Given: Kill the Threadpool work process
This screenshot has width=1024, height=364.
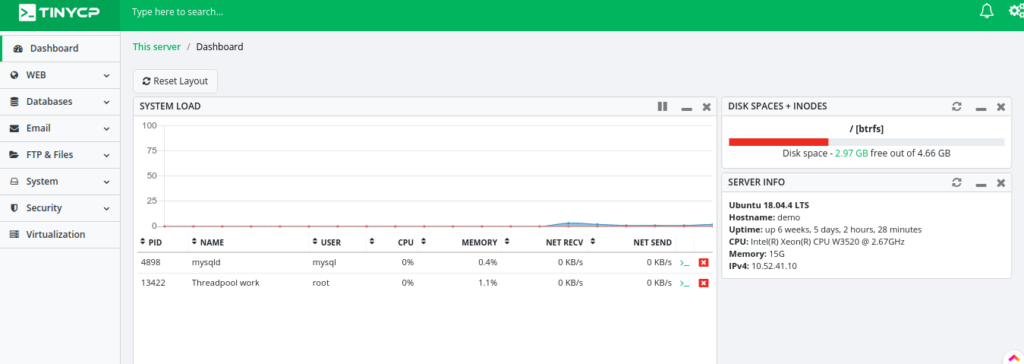Looking at the screenshot, I should [x=703, y=283].
